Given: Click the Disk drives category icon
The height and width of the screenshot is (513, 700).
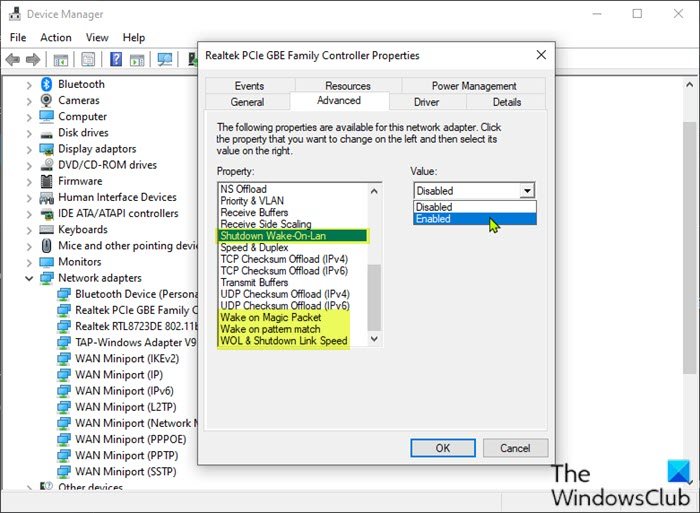Looking at the screenshot, I should [x=46, y=133].
